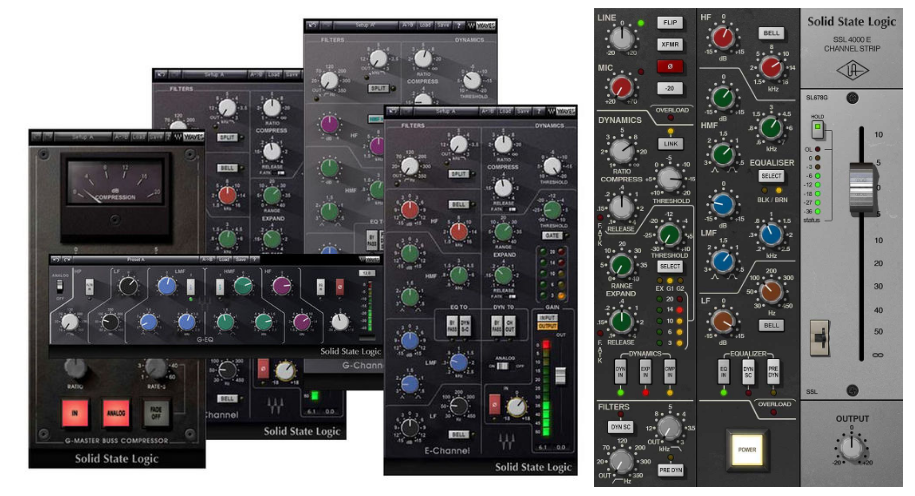This screenshot has height=496, width=915.
Task: Click the brown LF frequency Hz knob
Action: [x=771, y=291]
